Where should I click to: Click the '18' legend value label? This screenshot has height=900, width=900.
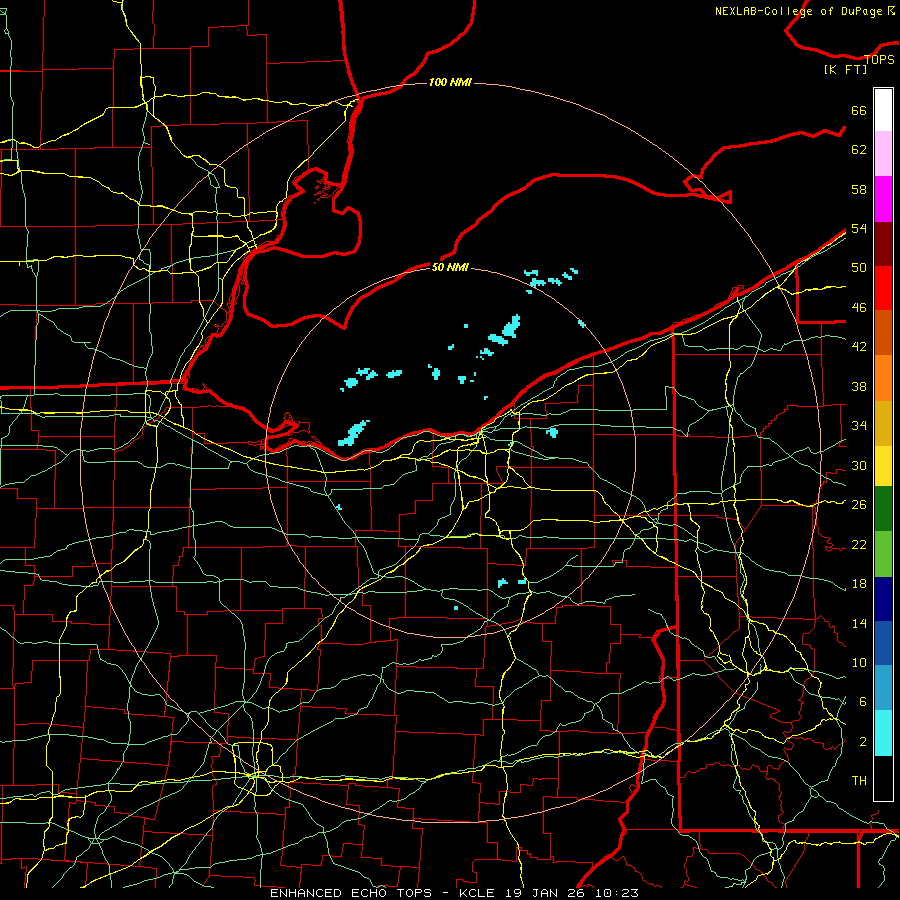(x=859, y=583)
